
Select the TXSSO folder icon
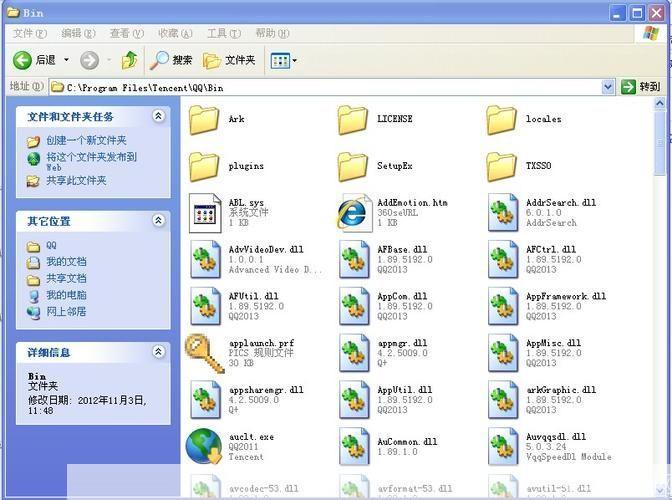501,167
